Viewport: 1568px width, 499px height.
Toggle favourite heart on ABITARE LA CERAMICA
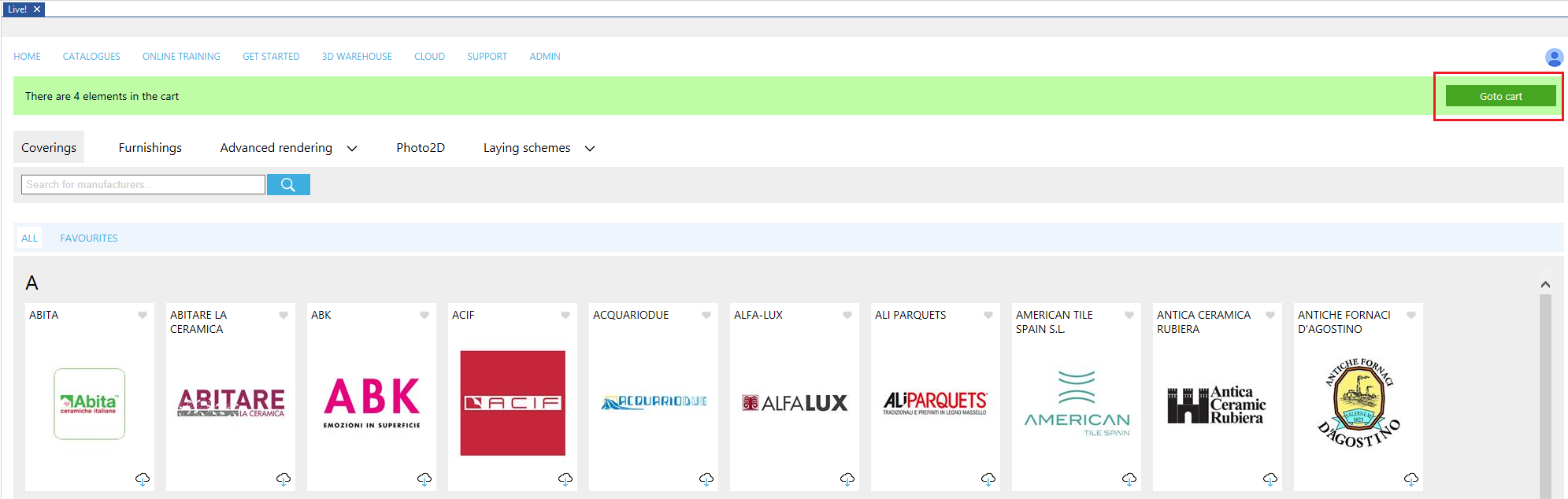point(284,315)
